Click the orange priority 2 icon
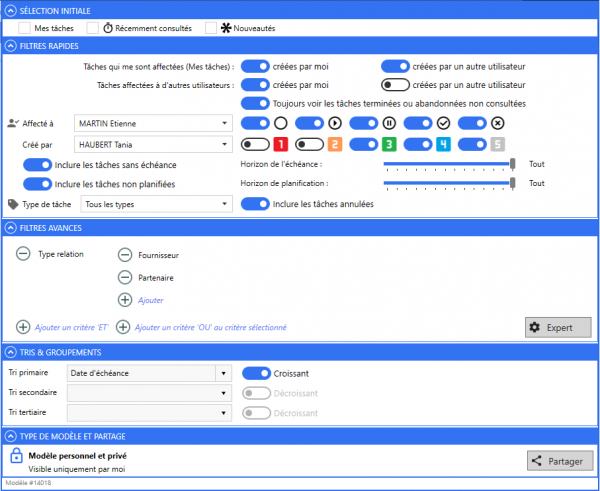This screenshot has height=491, width=600. click(x=335, y=144)
